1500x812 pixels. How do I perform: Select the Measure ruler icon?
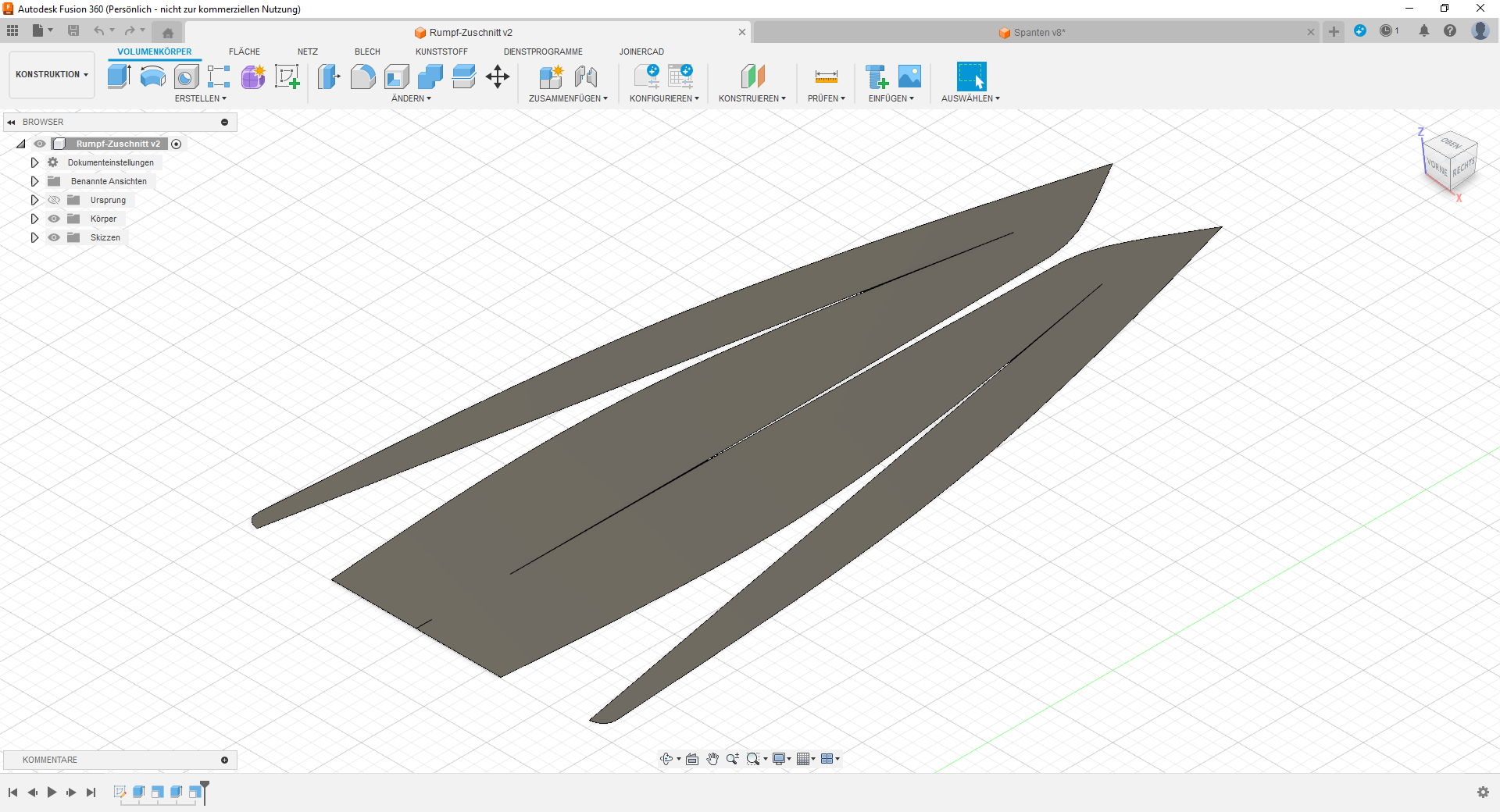[x=826, y=77]
